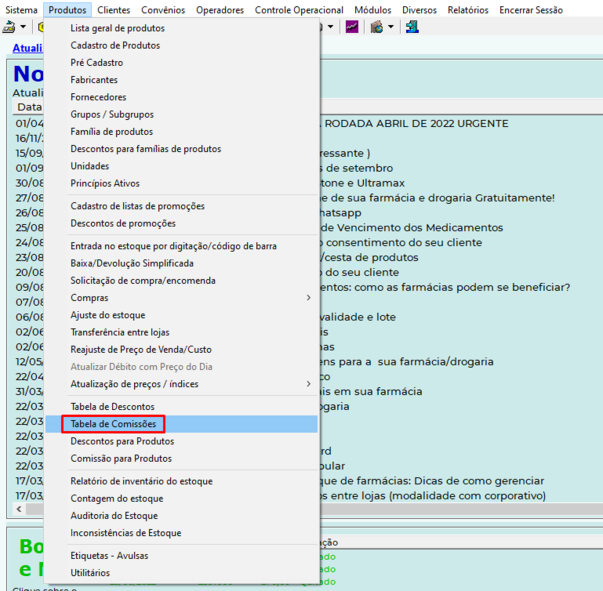
Task: Open the Módulos menu
Action: 373,10
